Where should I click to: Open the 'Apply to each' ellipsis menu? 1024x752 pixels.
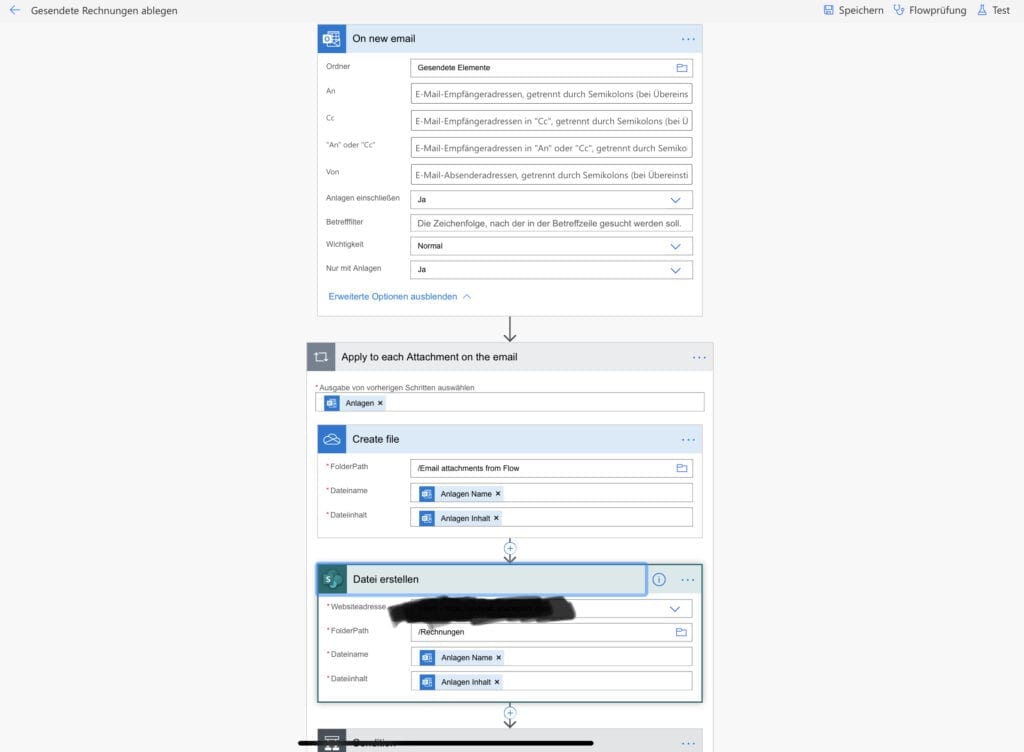coord(699,357)
